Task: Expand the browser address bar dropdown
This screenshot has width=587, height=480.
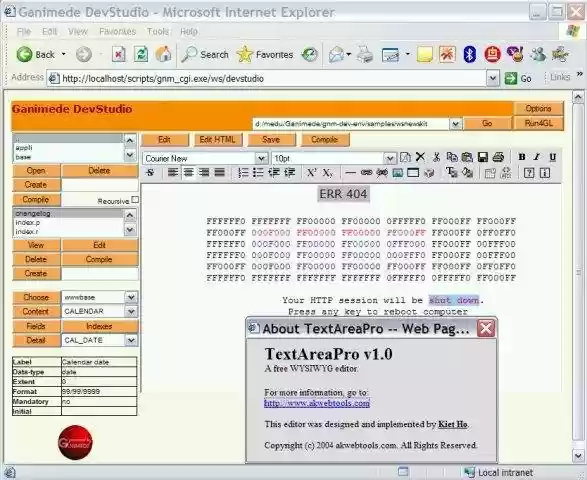Action: point(493,78)
